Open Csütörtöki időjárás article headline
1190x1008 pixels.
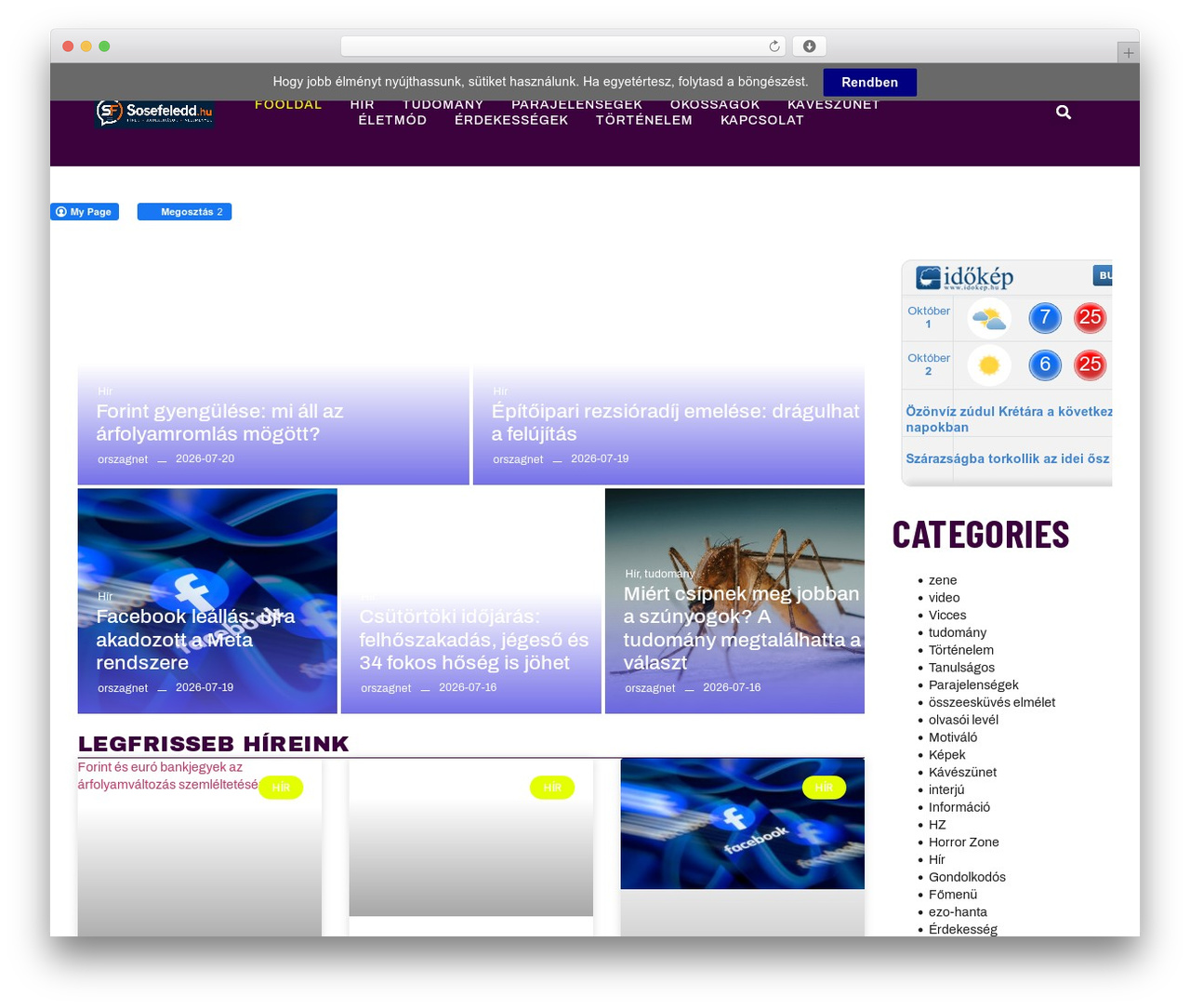474,640
